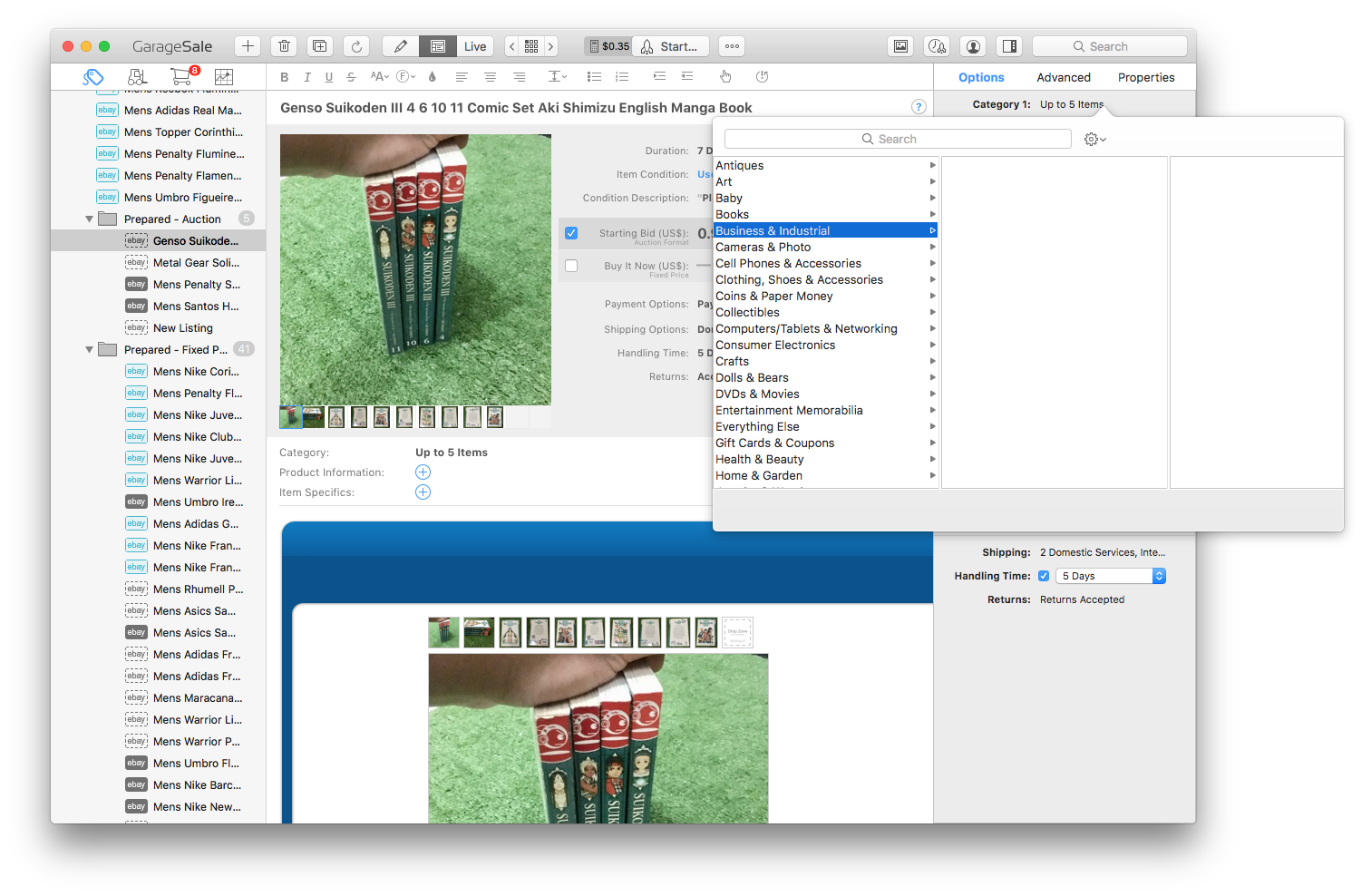
Task: Select Business & Industrial category
Action: [x=825, y=231]
